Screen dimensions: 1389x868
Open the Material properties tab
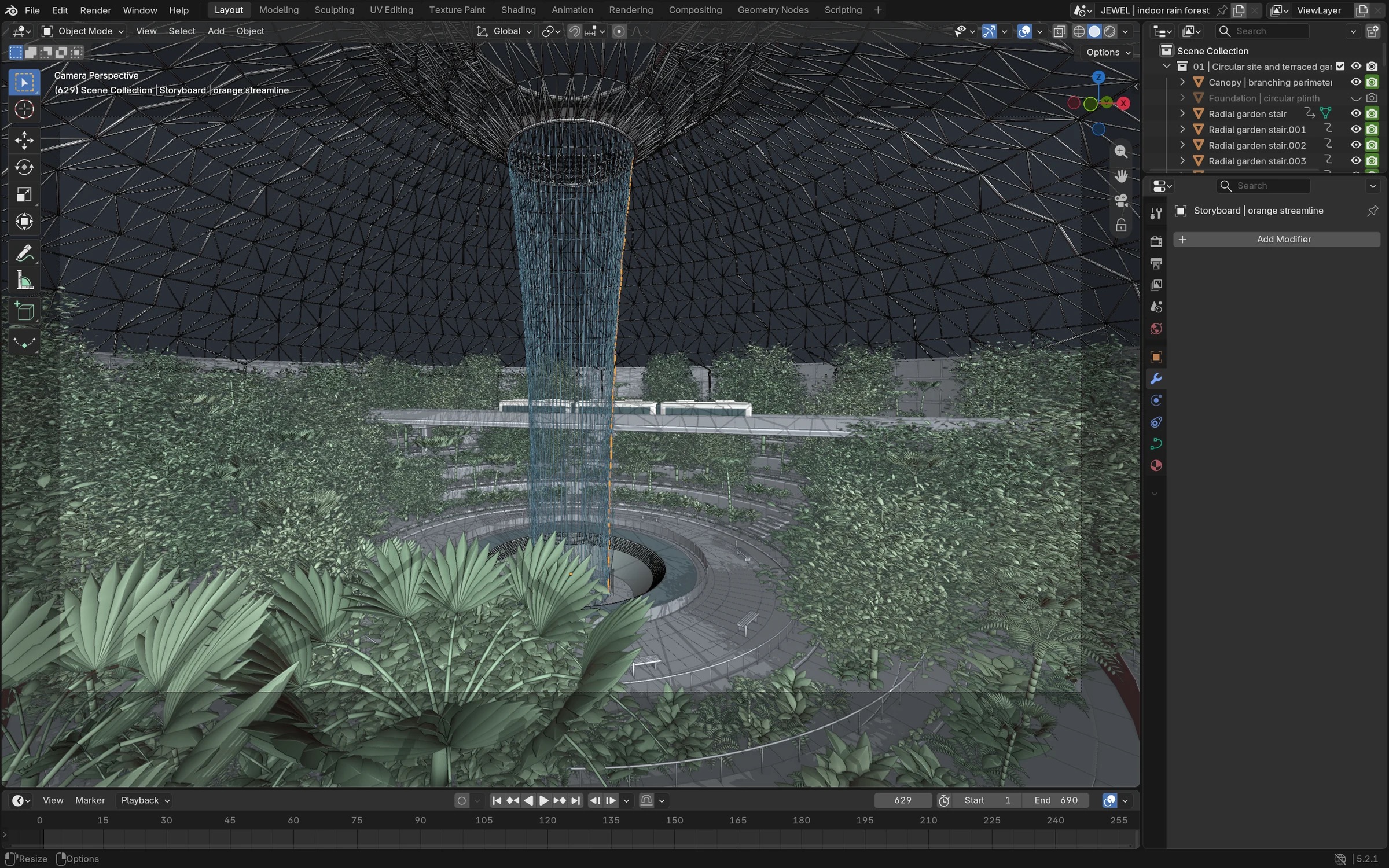[x=1156, y=466]
